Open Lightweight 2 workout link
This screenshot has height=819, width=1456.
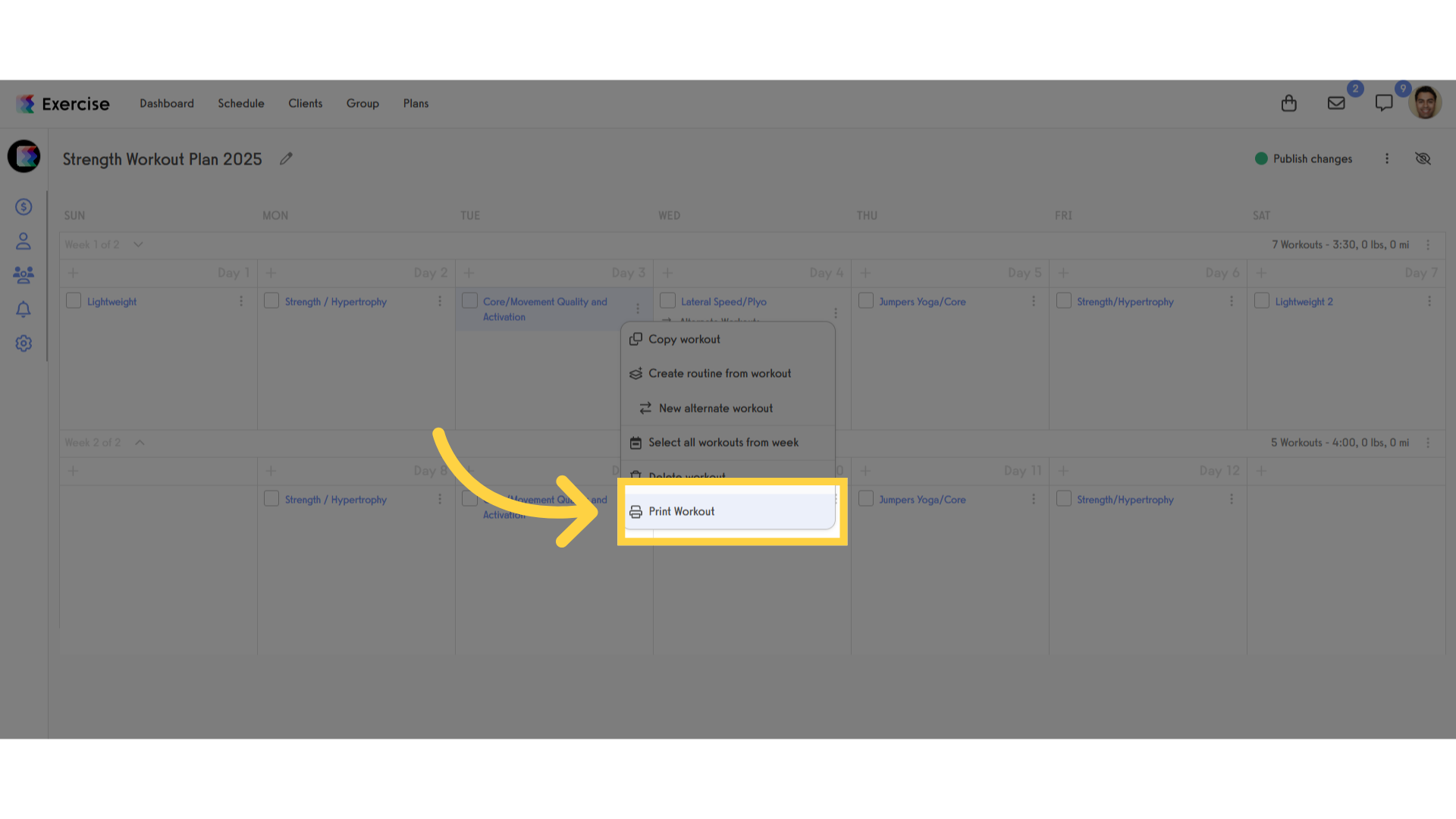(x=1304, y=302)
